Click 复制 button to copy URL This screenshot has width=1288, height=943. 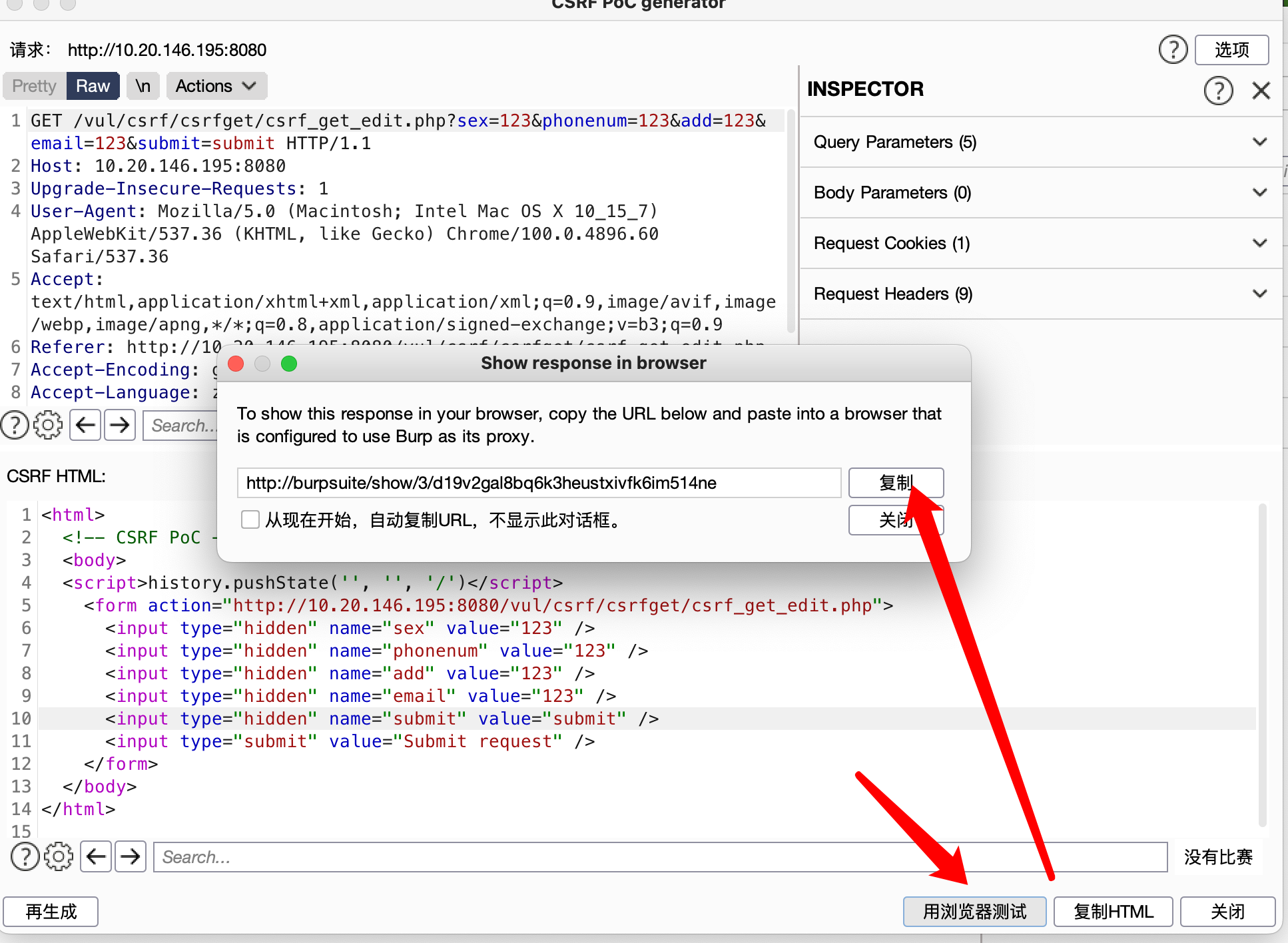[x=895, y=482]
